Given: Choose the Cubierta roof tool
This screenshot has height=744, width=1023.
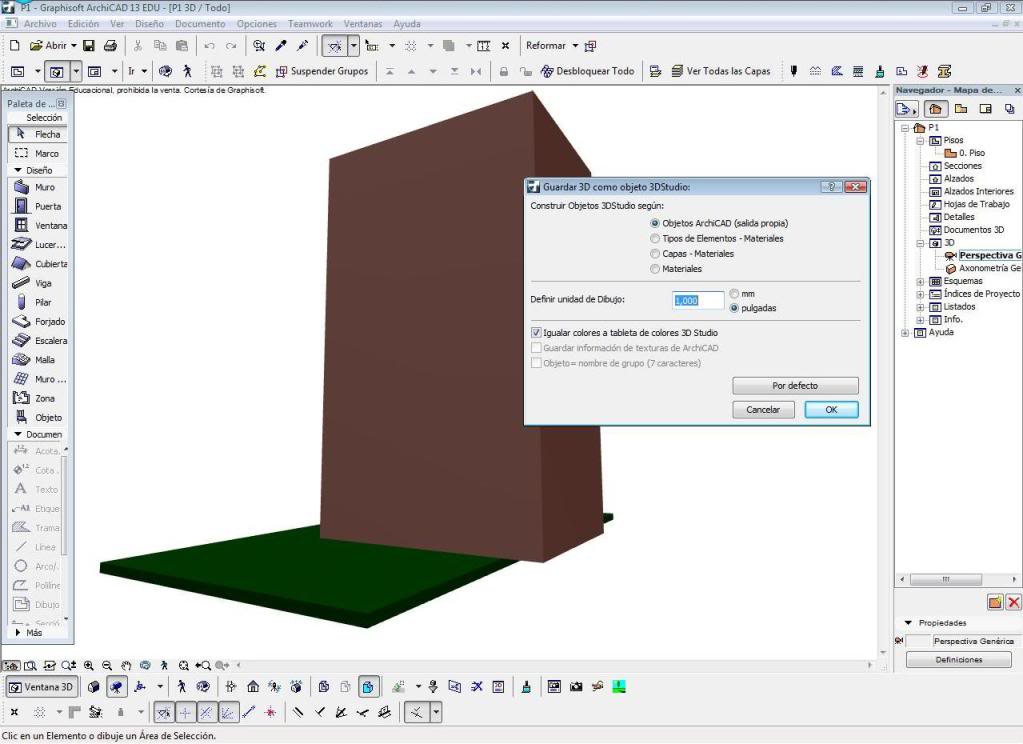Looking at the screenshot, I should (38, 264).
